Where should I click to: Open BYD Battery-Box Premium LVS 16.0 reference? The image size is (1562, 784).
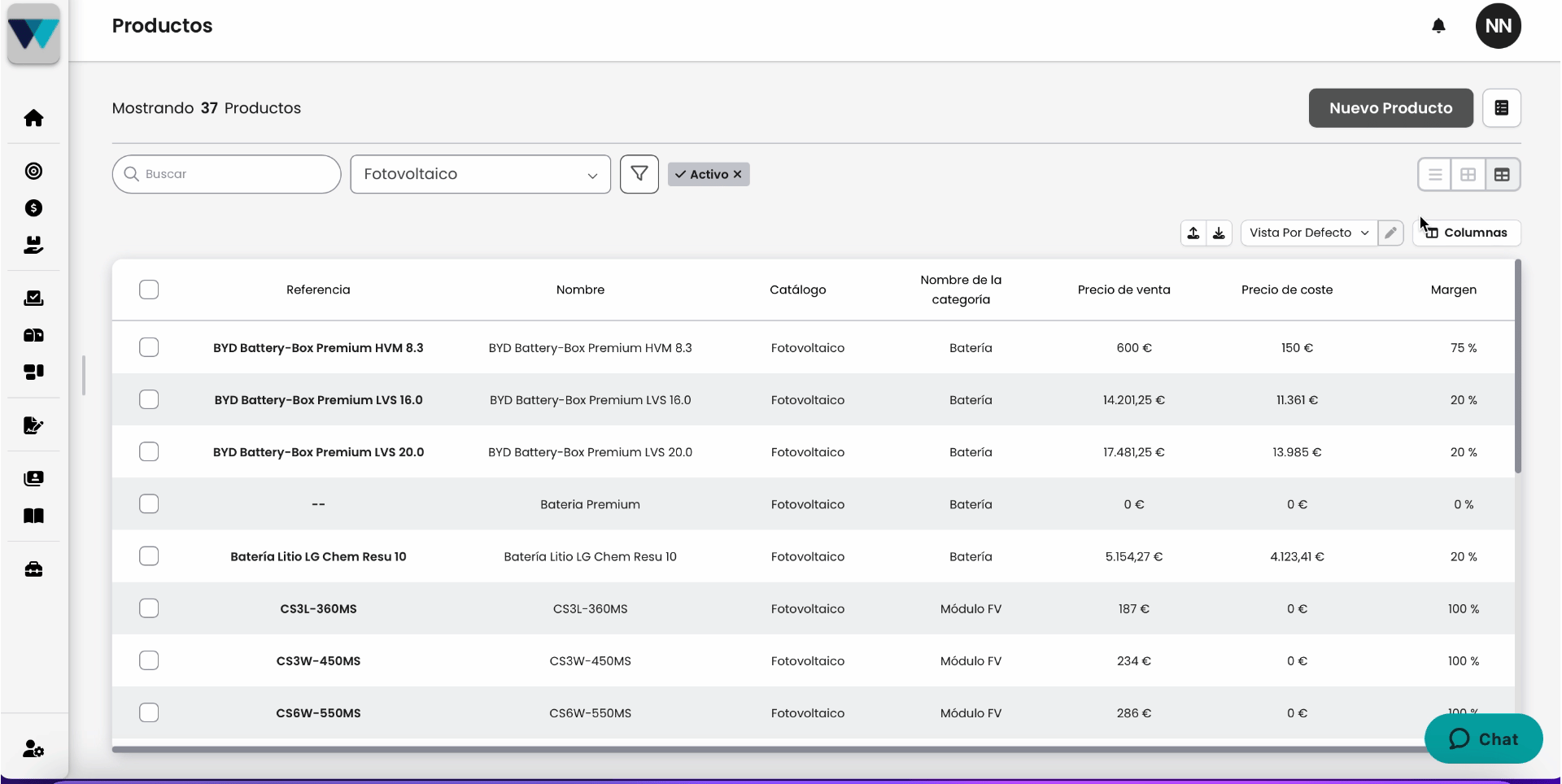pyautogui.click(x=318, y=399)
